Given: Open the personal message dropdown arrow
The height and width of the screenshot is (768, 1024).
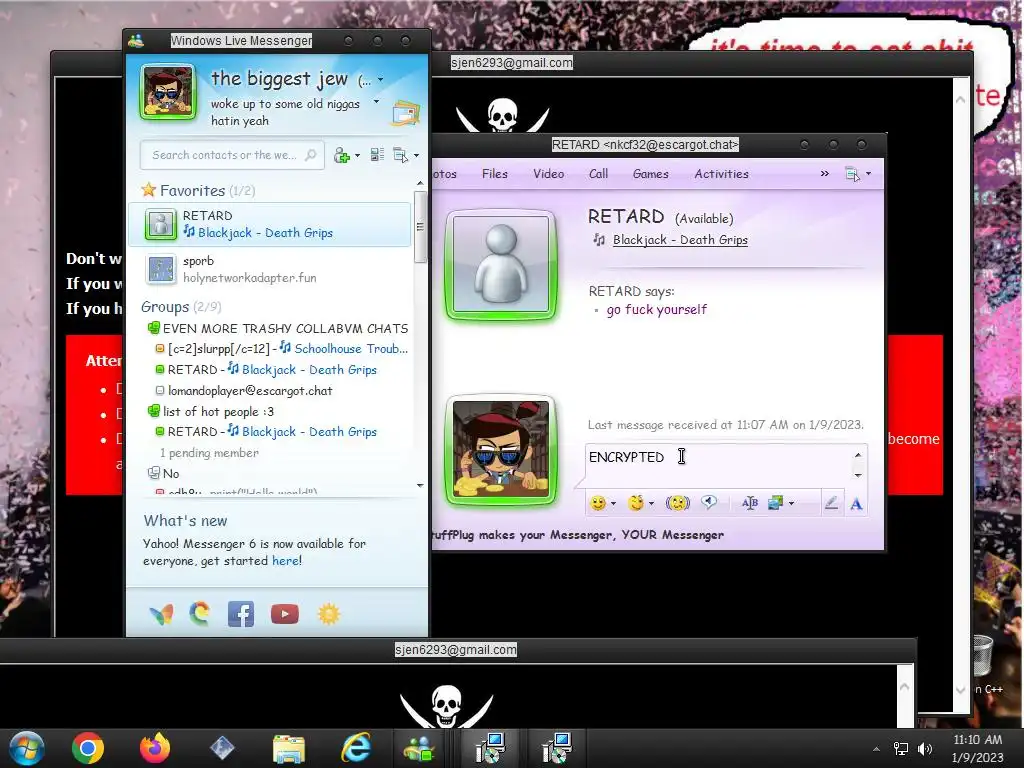Looking at the screenshot, I should tap(376, 102).
